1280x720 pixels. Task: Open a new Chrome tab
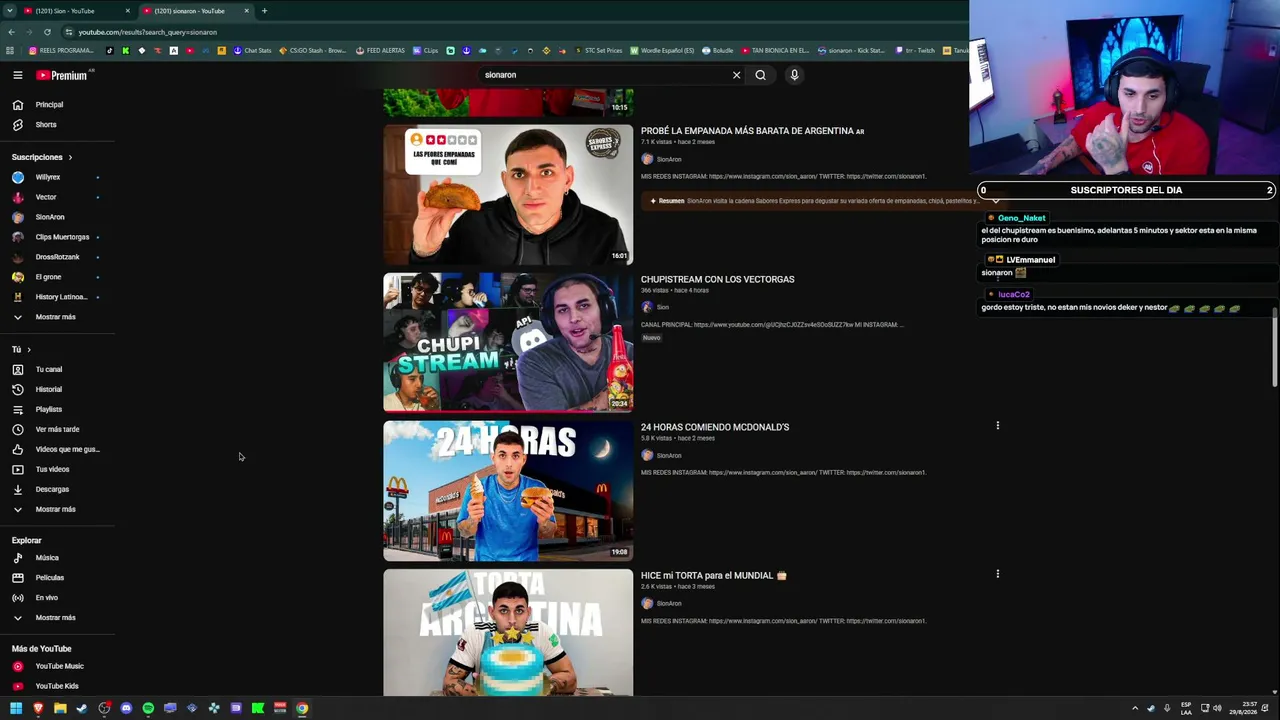(x=264, y=11)
